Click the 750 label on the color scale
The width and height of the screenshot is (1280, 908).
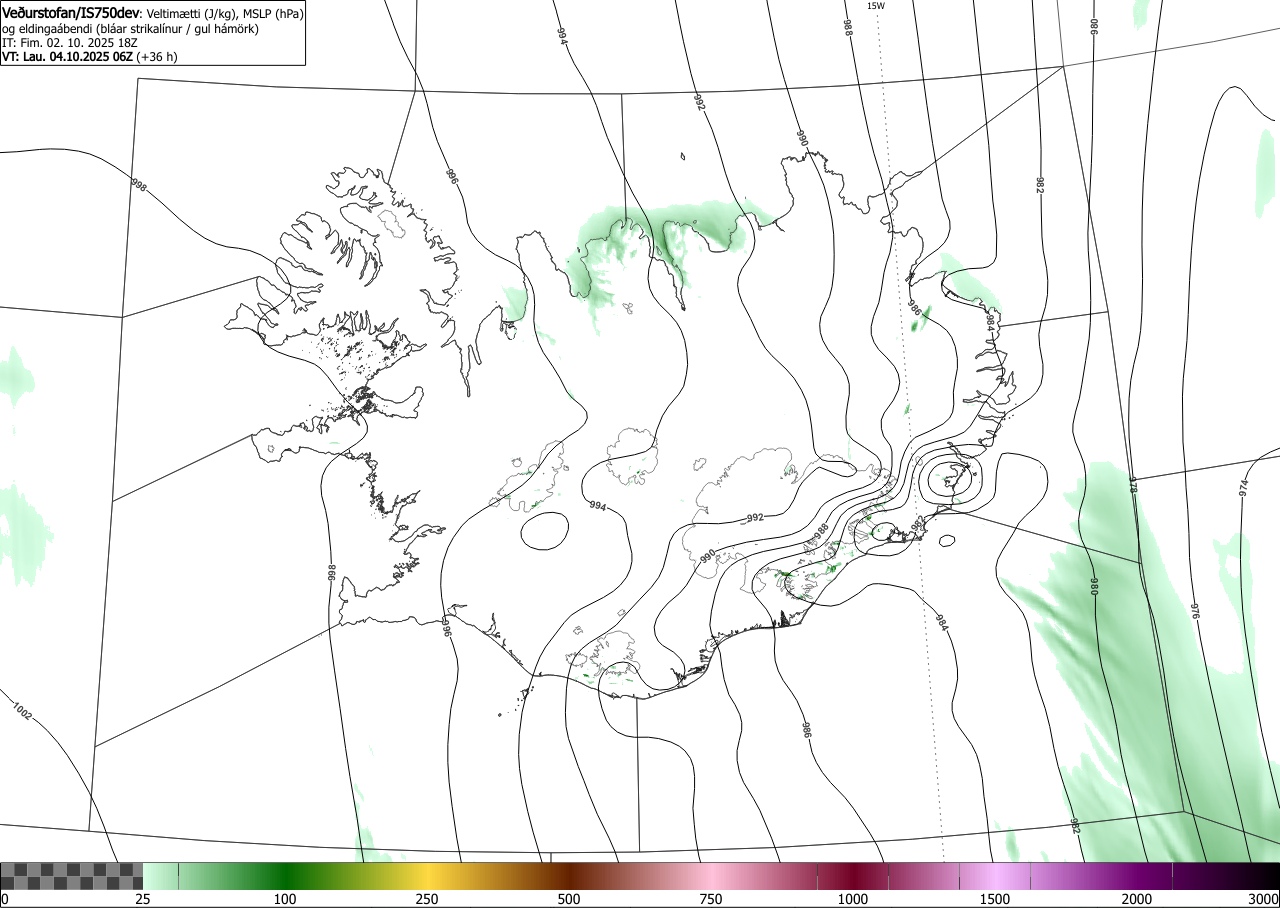711,899
